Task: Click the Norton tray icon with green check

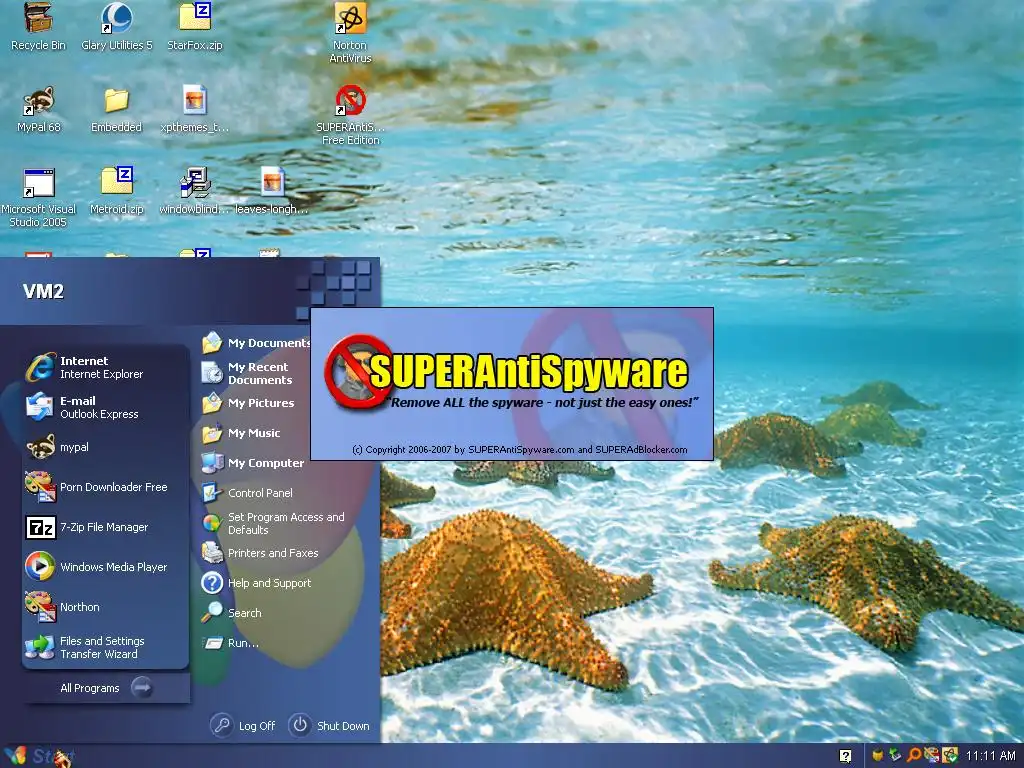Action: tap(950, 756)
